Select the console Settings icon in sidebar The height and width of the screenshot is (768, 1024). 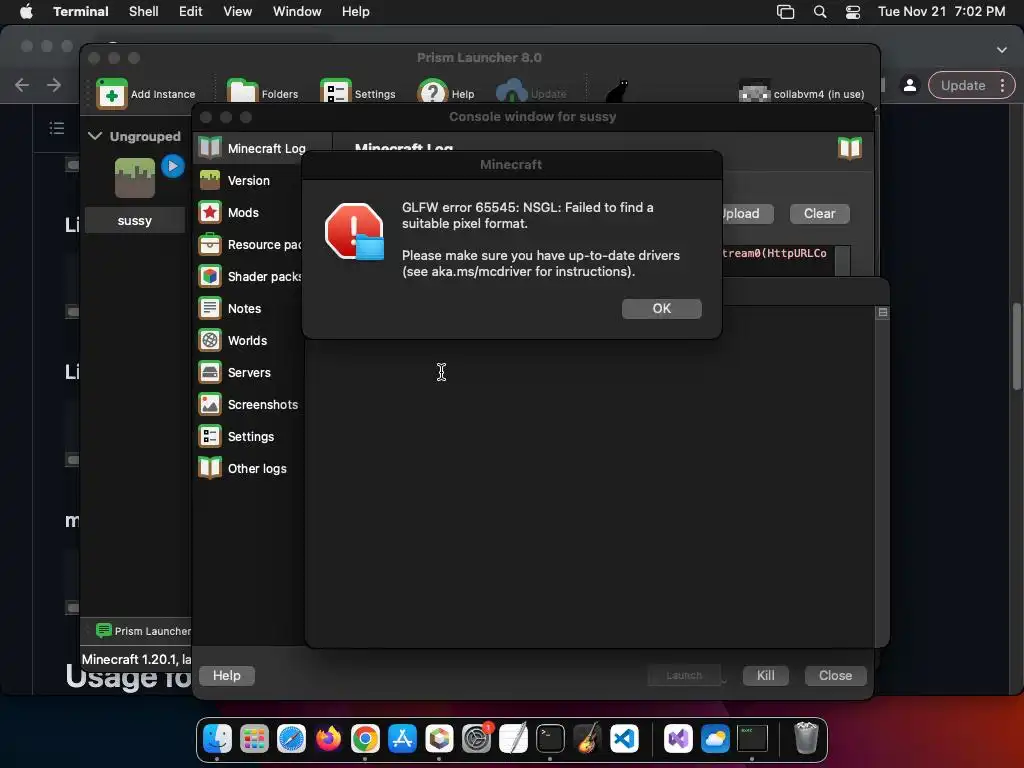click(210, 436)
